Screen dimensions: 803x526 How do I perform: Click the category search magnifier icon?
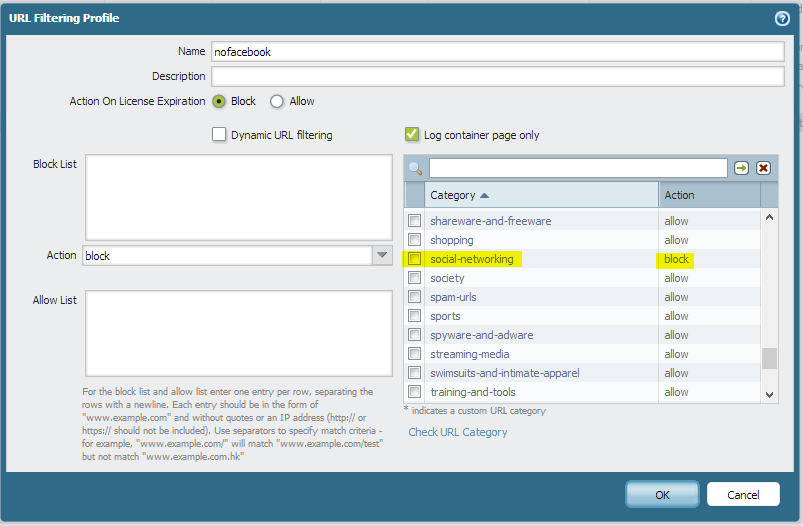coord(415,168)
